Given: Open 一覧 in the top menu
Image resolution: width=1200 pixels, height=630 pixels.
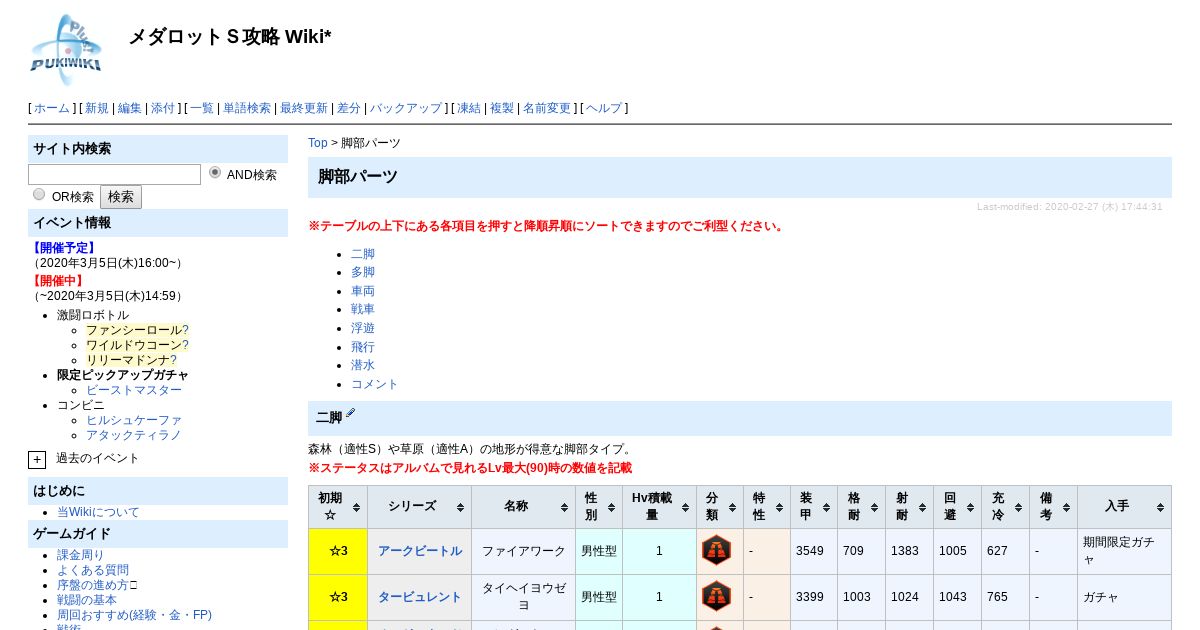Looking at the screenshot, I should pyautogui.click(x=202, y=108).
